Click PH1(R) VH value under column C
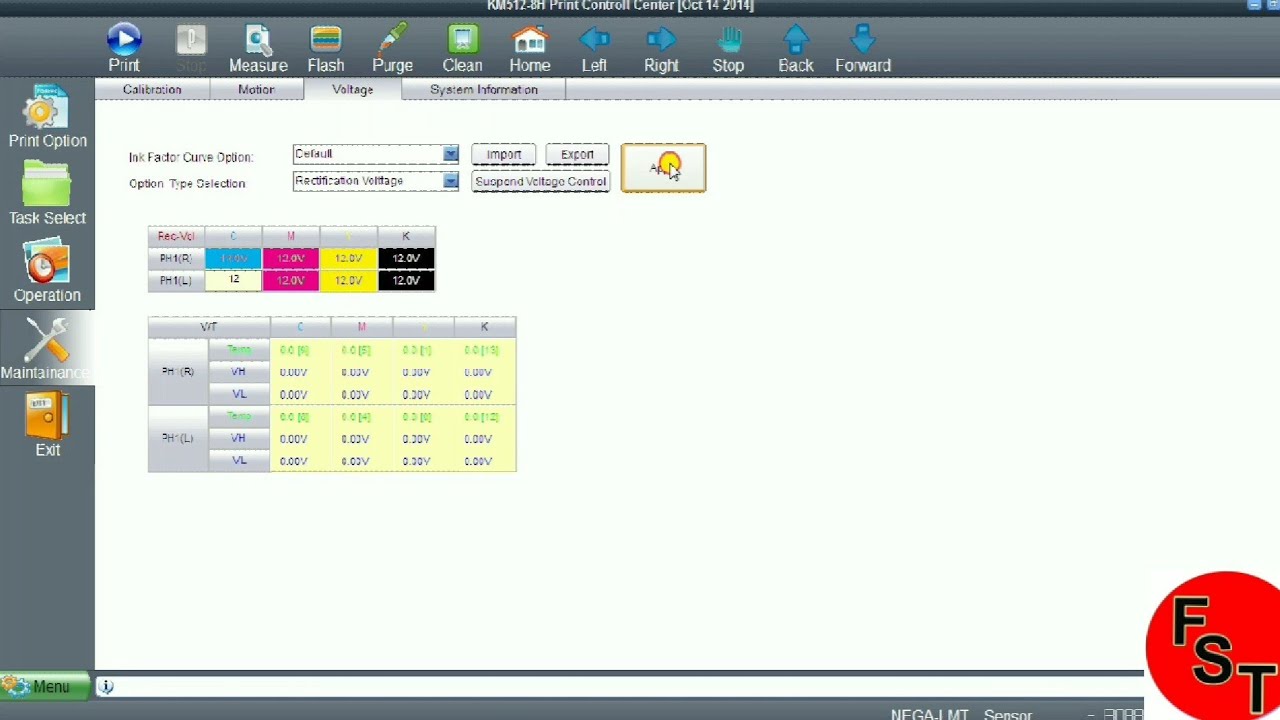The height and width of the screenshot is (720, 1280). tap(294, 372)
